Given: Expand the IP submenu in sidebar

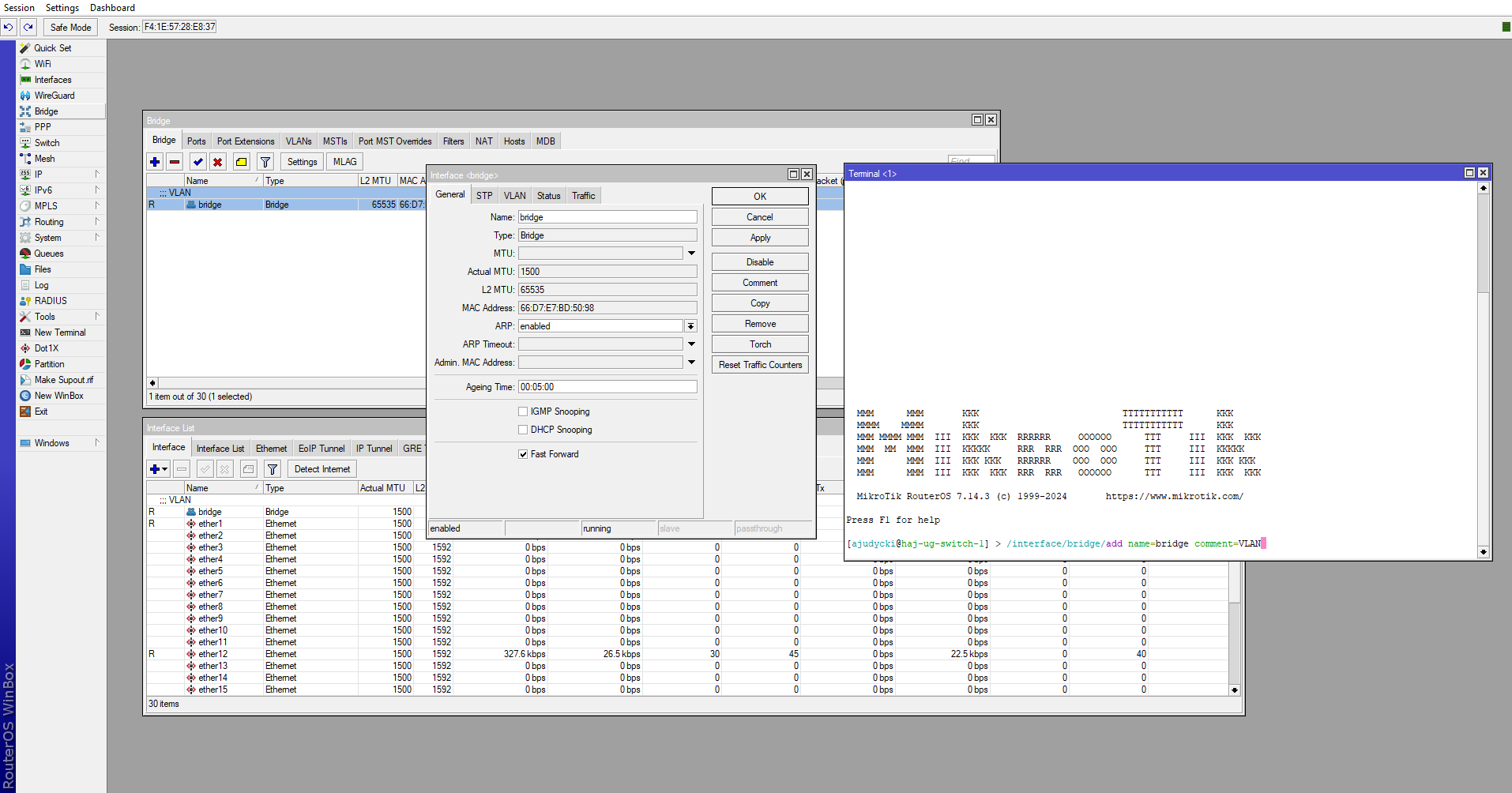Looking at the screenshot, I should 97,175.
